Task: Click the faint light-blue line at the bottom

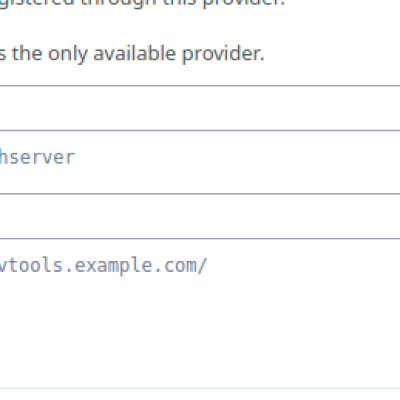Action: pyautogui.click(x=200, y=388)
